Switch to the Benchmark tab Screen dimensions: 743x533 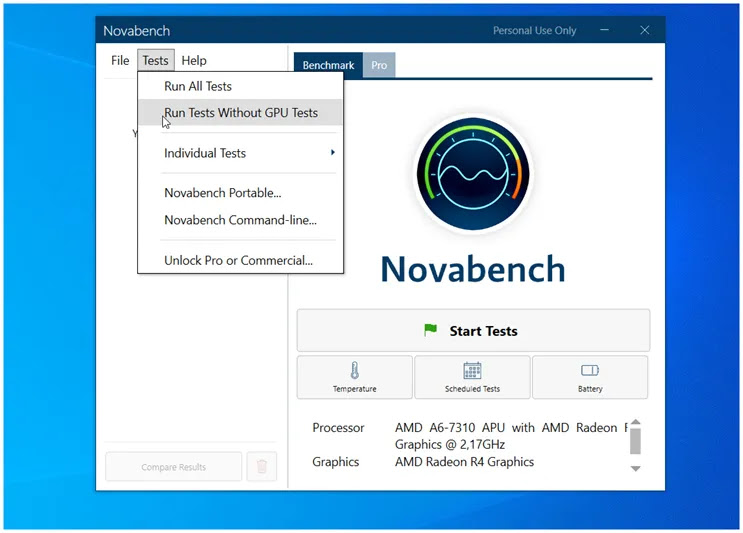(x=328, y=65)
